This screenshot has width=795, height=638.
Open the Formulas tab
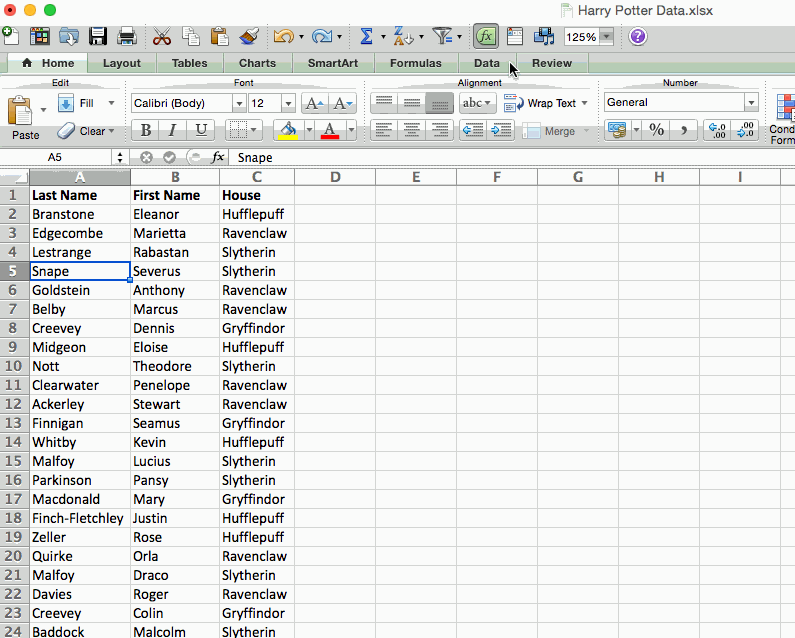point(416,63)
